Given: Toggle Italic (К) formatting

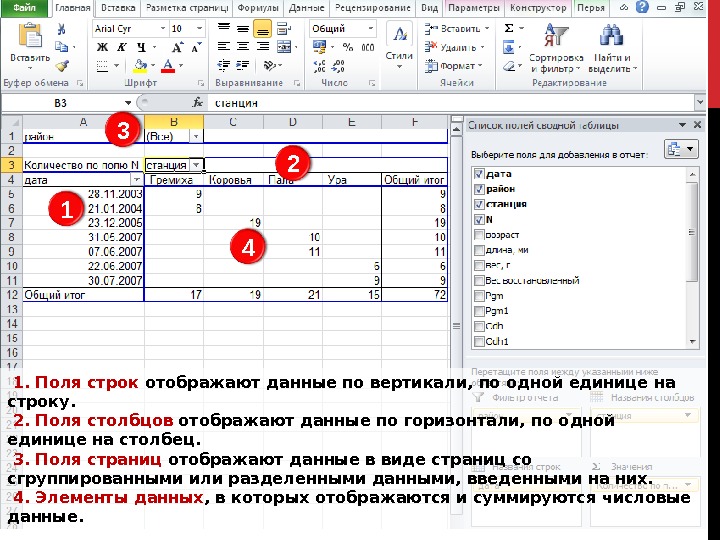Looking at the screenshot, I should tap(122, 47).
